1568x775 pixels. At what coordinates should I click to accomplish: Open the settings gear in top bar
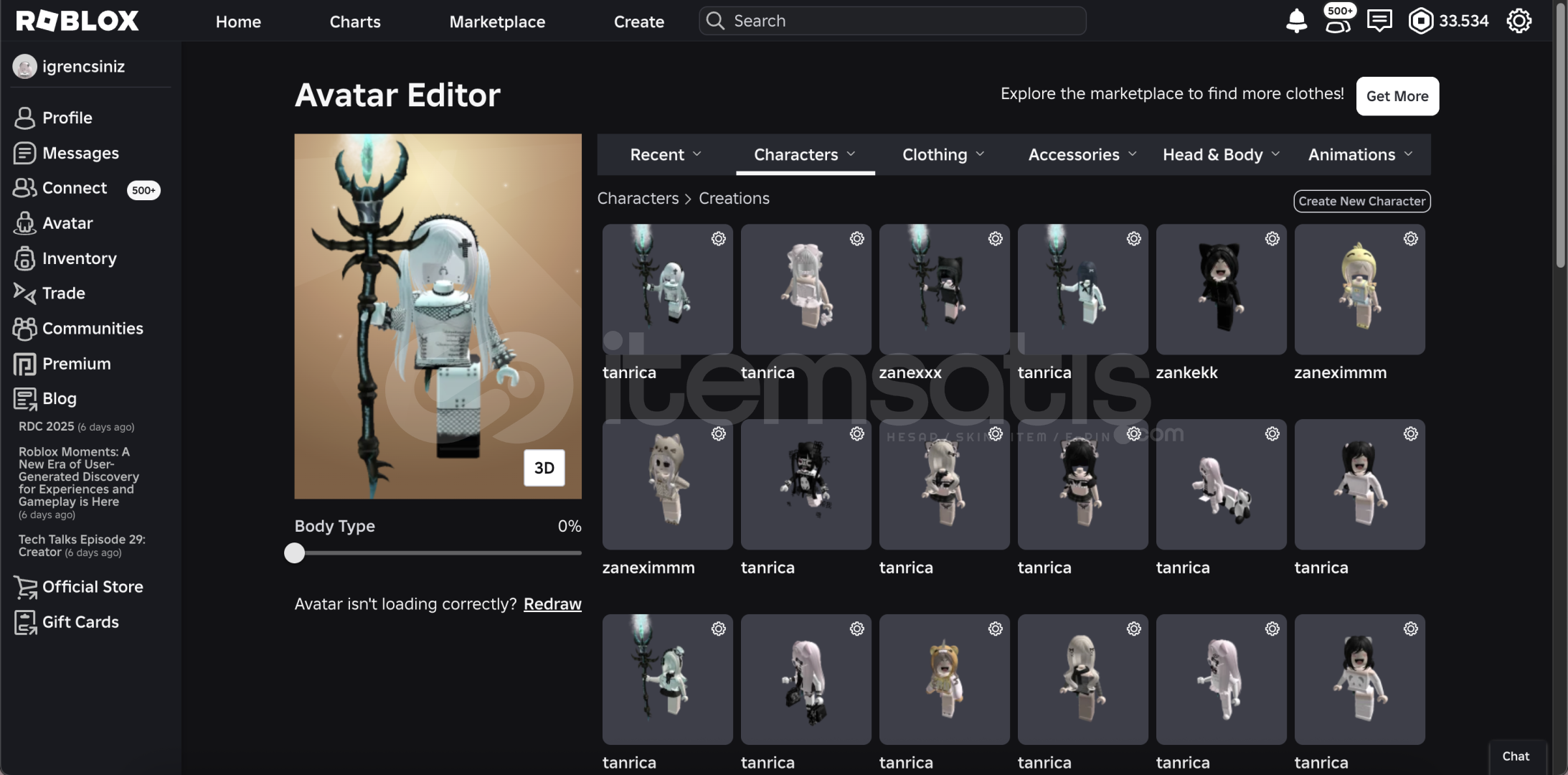[x=1519, y=21]
